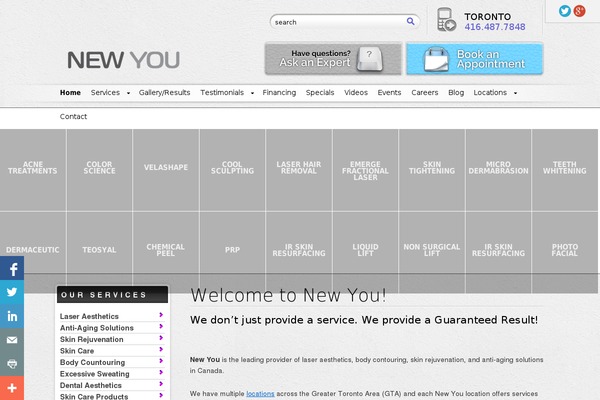
Task: Select the Non Surgical Lift tile
Action: coord(432,250)
